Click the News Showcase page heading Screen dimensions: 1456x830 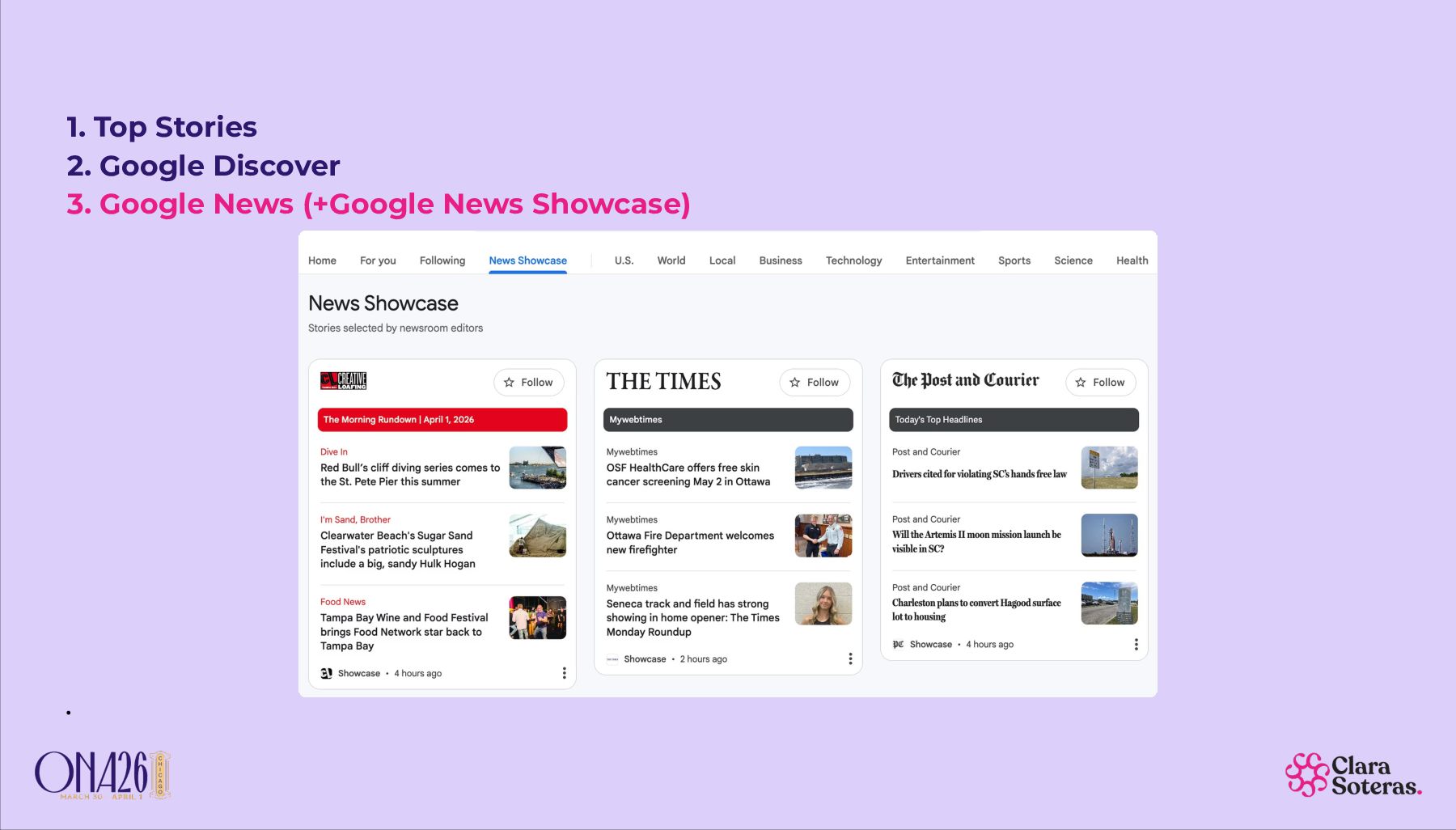pos(383,303)
